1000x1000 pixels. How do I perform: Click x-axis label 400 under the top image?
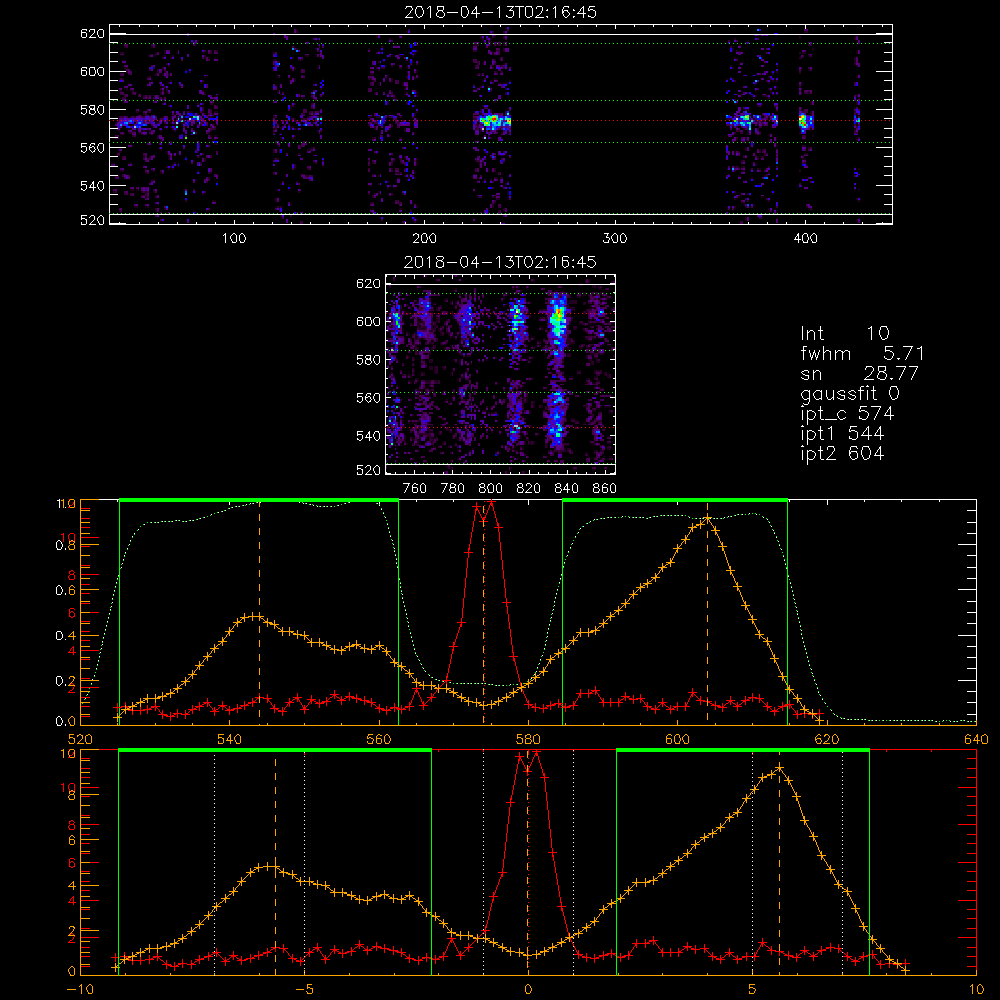tap(805, 239)
